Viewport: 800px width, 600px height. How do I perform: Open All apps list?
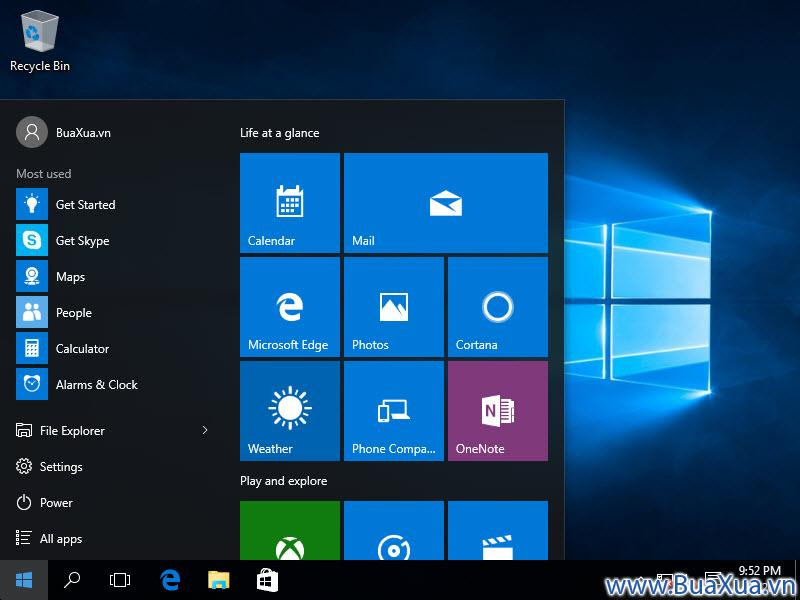[60, 539]
